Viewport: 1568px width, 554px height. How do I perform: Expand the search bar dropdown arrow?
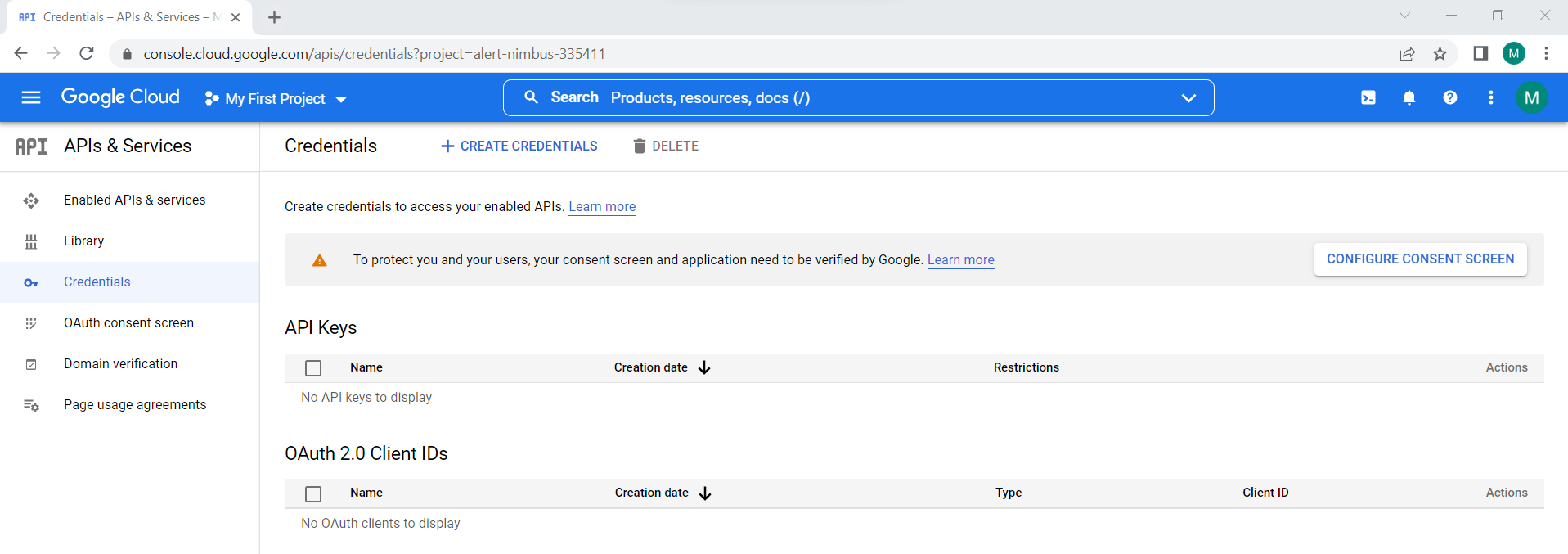pyautogui.click(x=1188, y=98)
